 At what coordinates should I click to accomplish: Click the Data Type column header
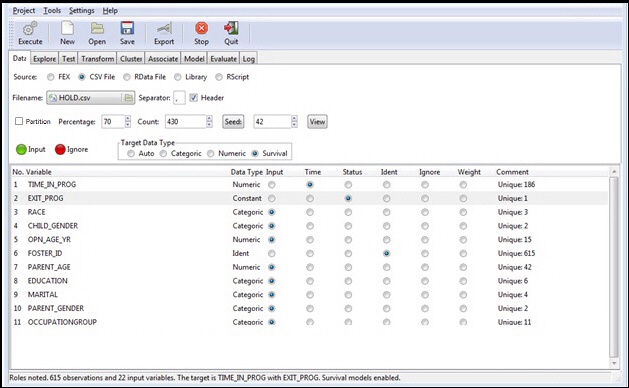tap(246, 172)
